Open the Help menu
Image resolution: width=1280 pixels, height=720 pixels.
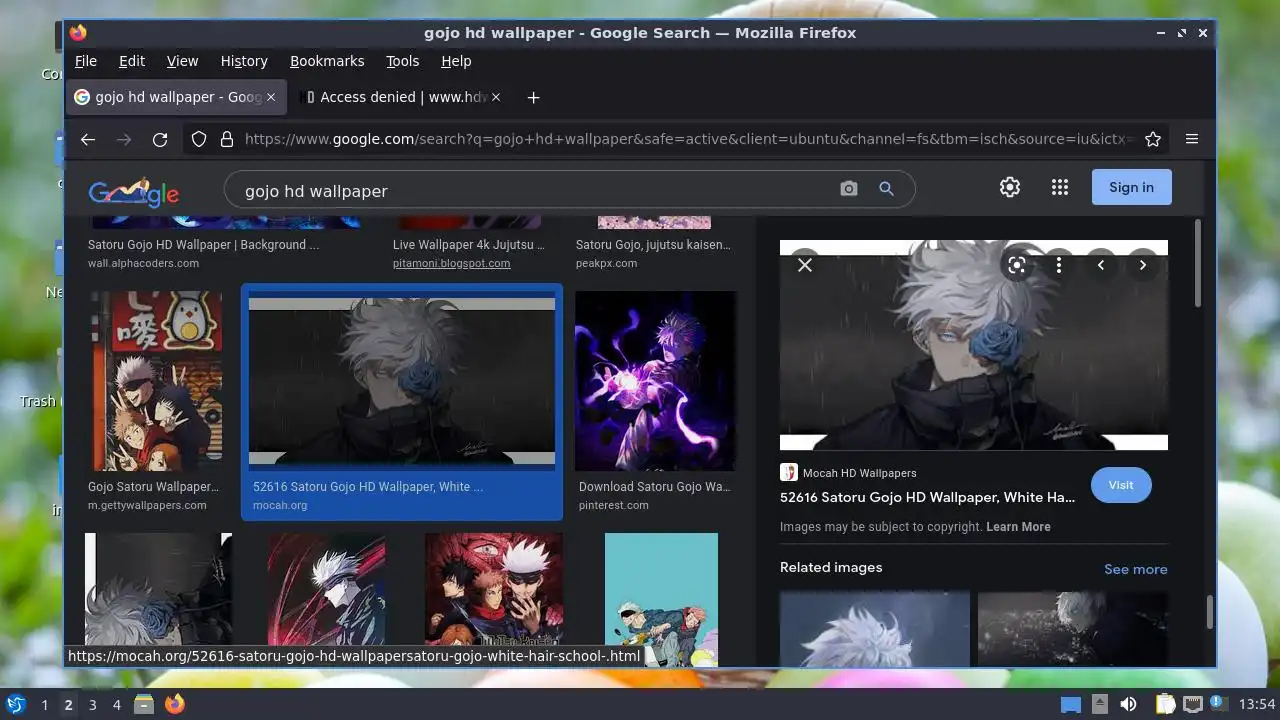pyautogui.click(x=456, y=61)
